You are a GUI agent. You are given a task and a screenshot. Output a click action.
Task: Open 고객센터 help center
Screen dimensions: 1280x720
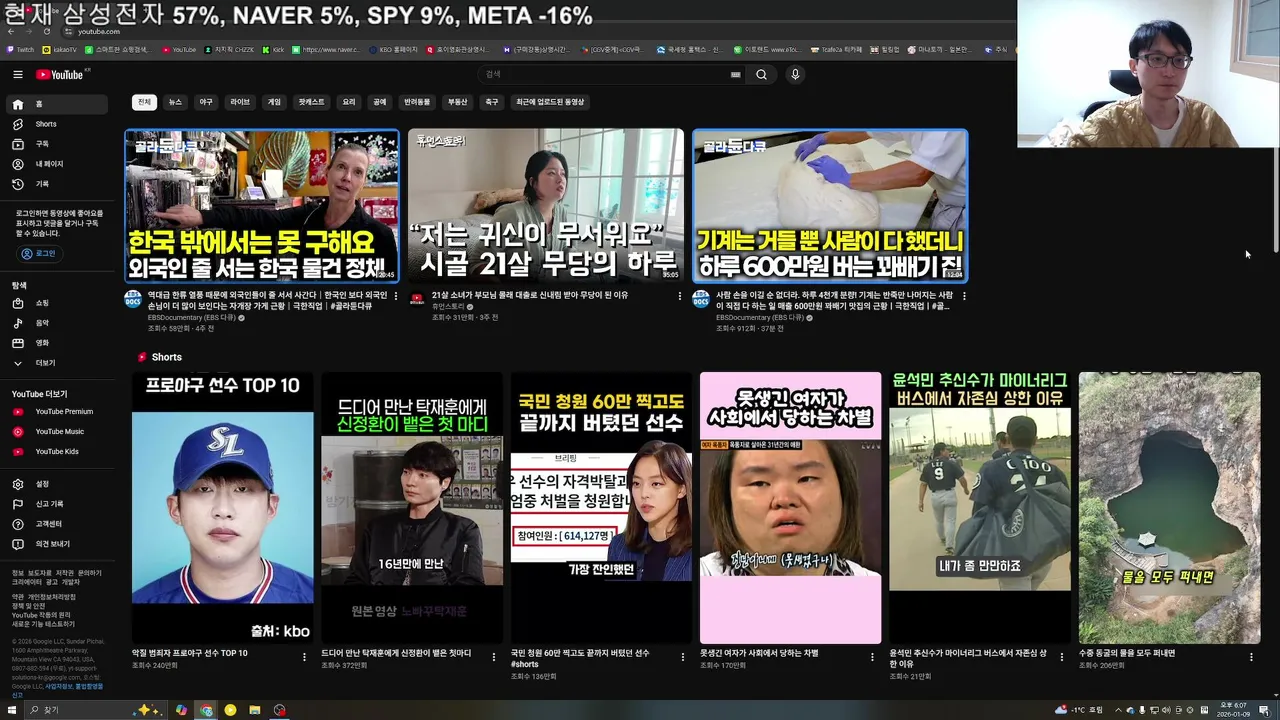pyautogui.click(x=58, y=524)
